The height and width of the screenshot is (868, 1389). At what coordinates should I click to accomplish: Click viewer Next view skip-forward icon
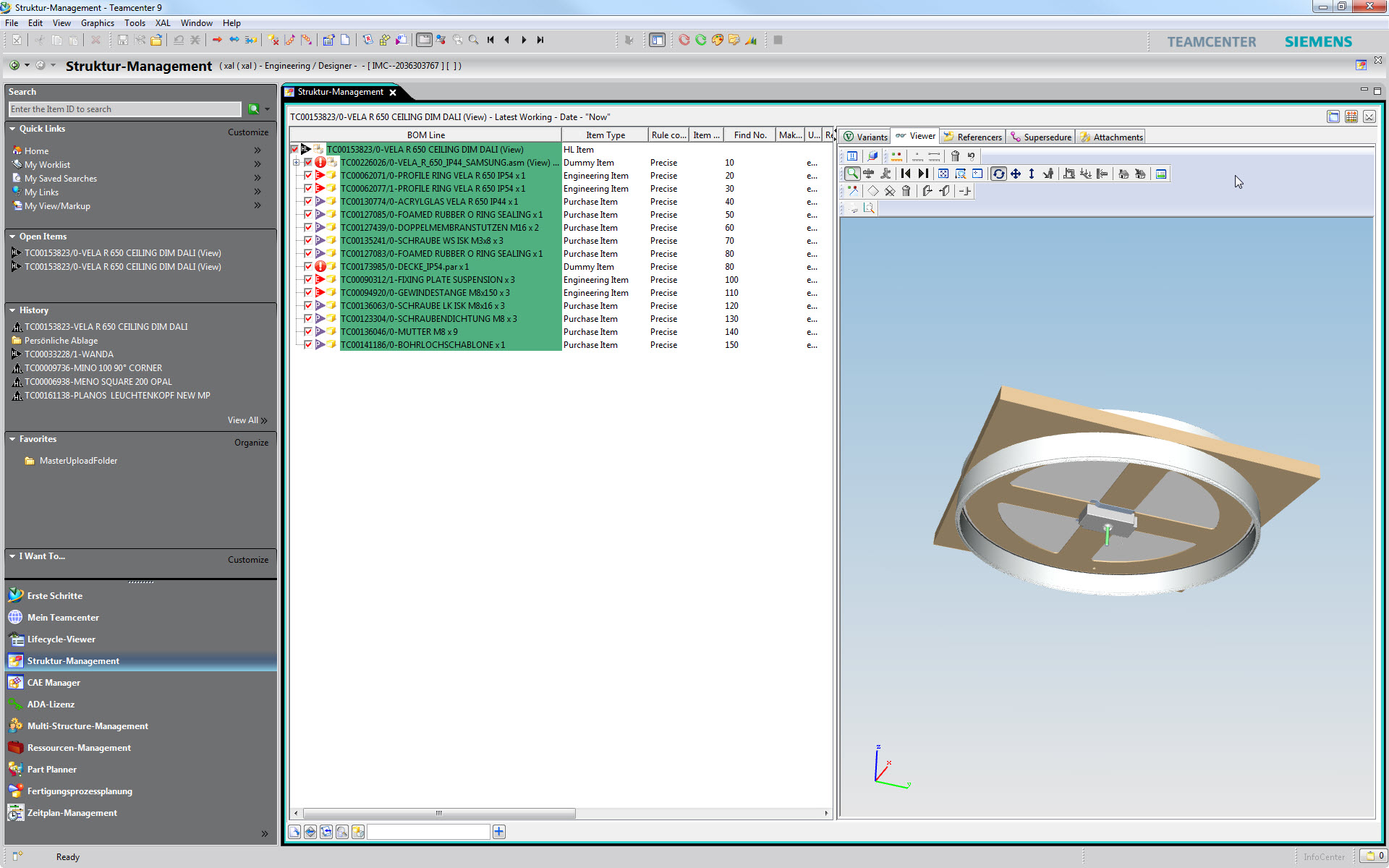click(x=923, y=174)
